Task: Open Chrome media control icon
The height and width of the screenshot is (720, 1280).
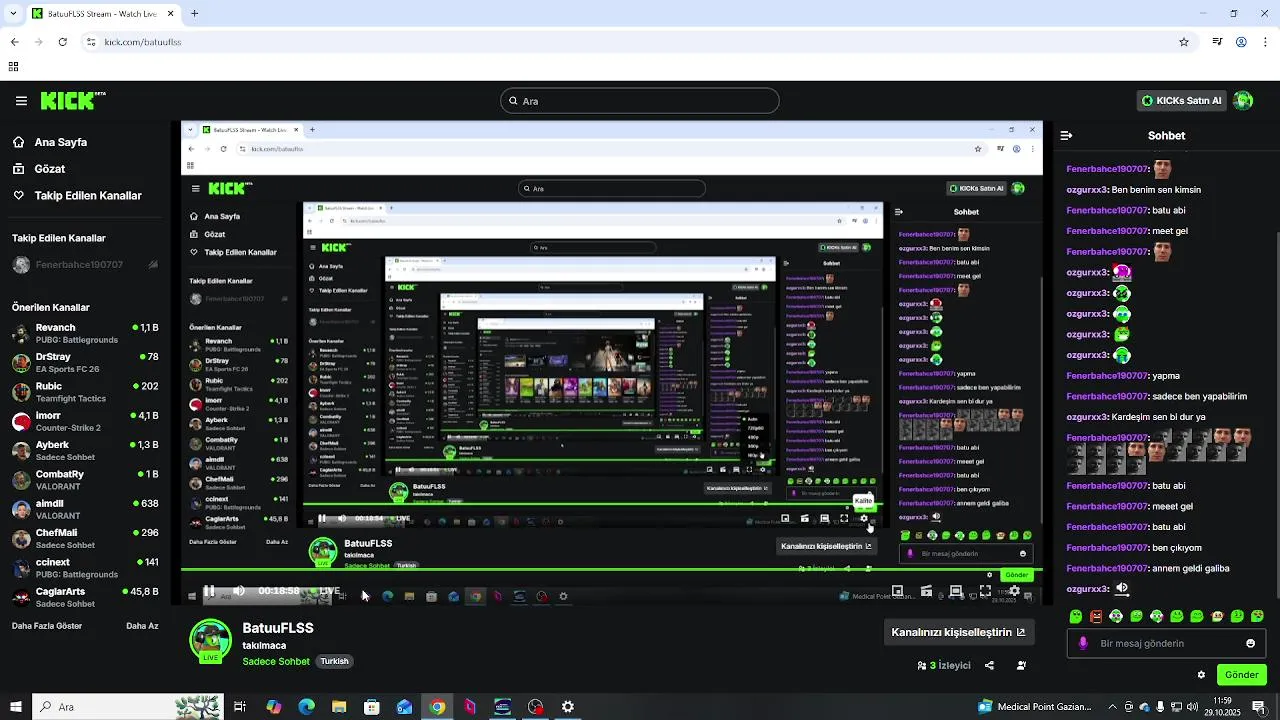Action: [x=1217, y=42]
